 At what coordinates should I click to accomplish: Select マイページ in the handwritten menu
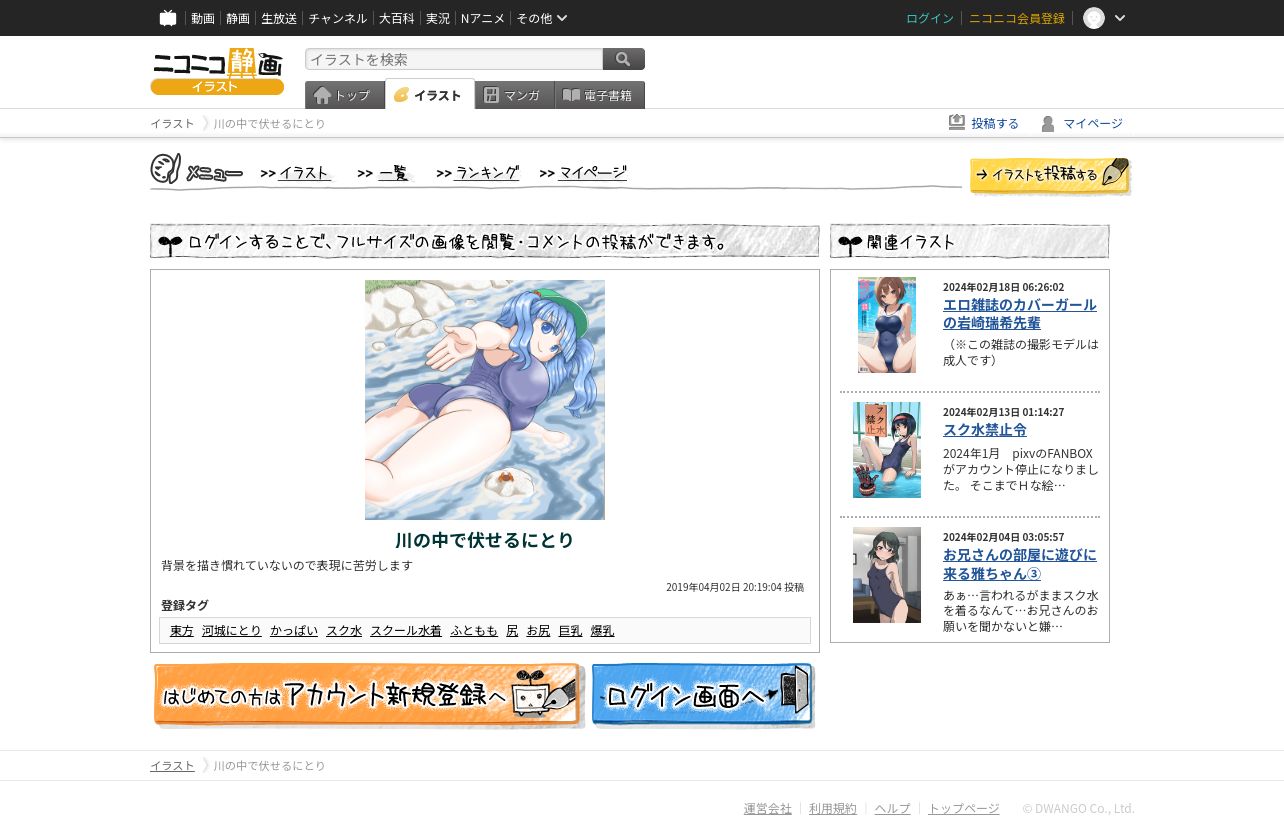[x=592, y=173]
